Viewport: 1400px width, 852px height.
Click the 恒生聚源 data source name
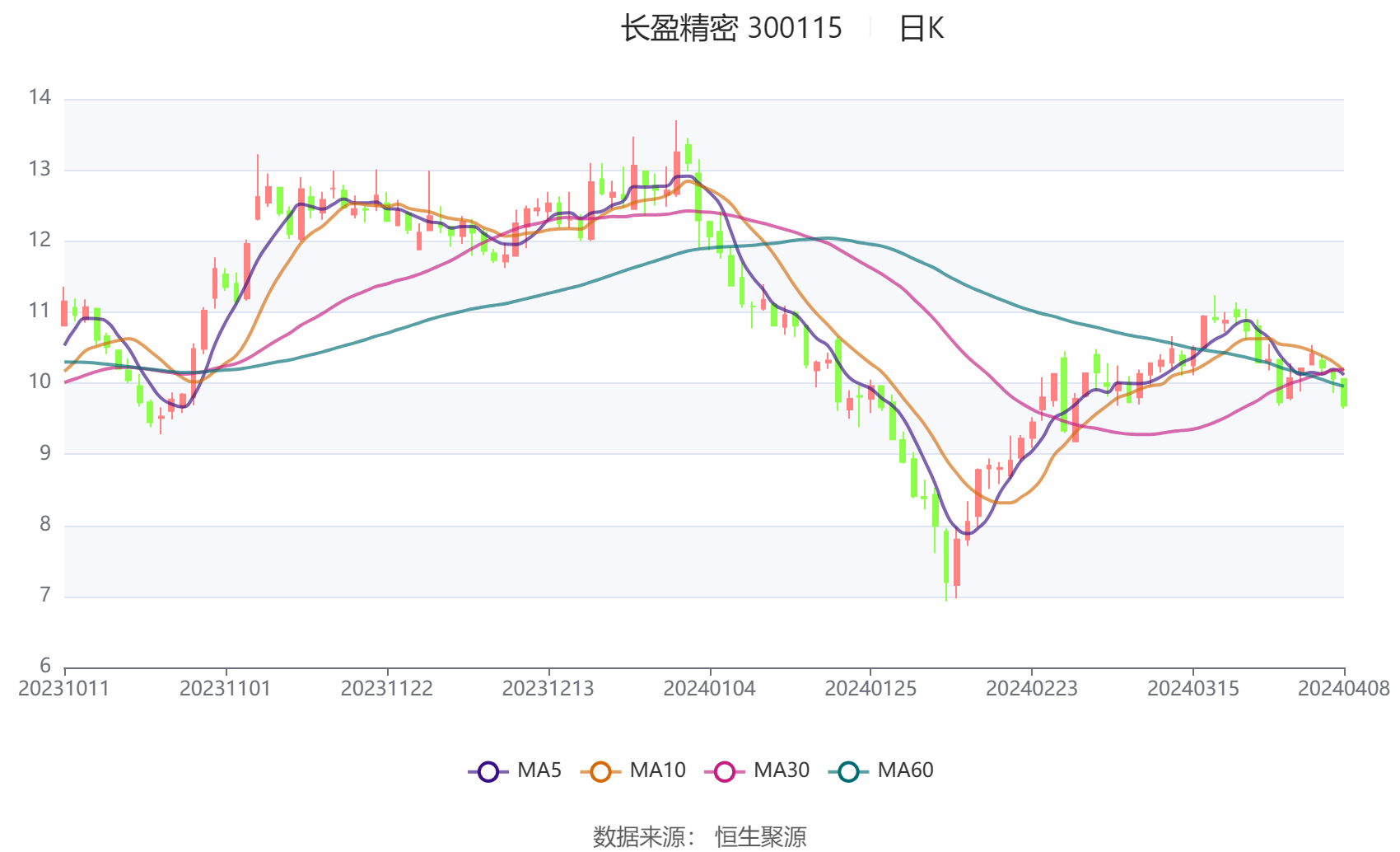(x=760, y=836)
